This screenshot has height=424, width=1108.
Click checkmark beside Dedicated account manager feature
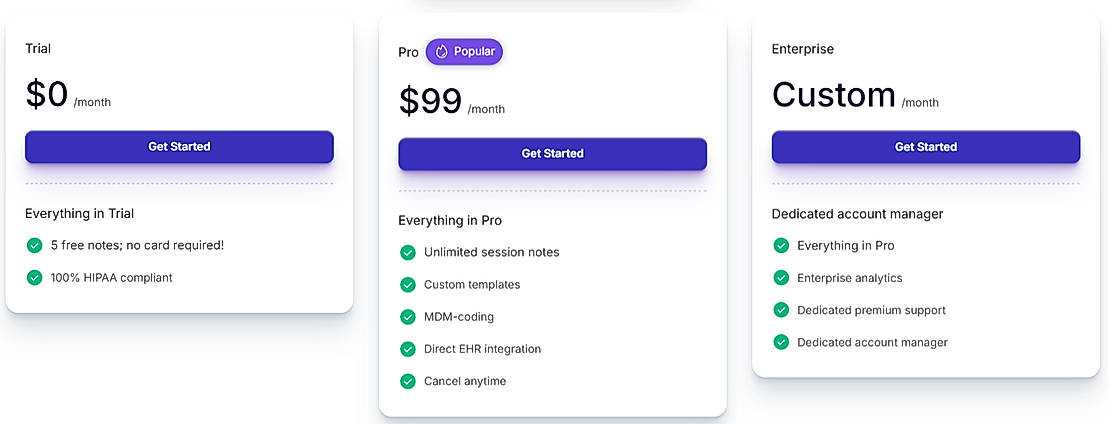[x=781, y=342]
